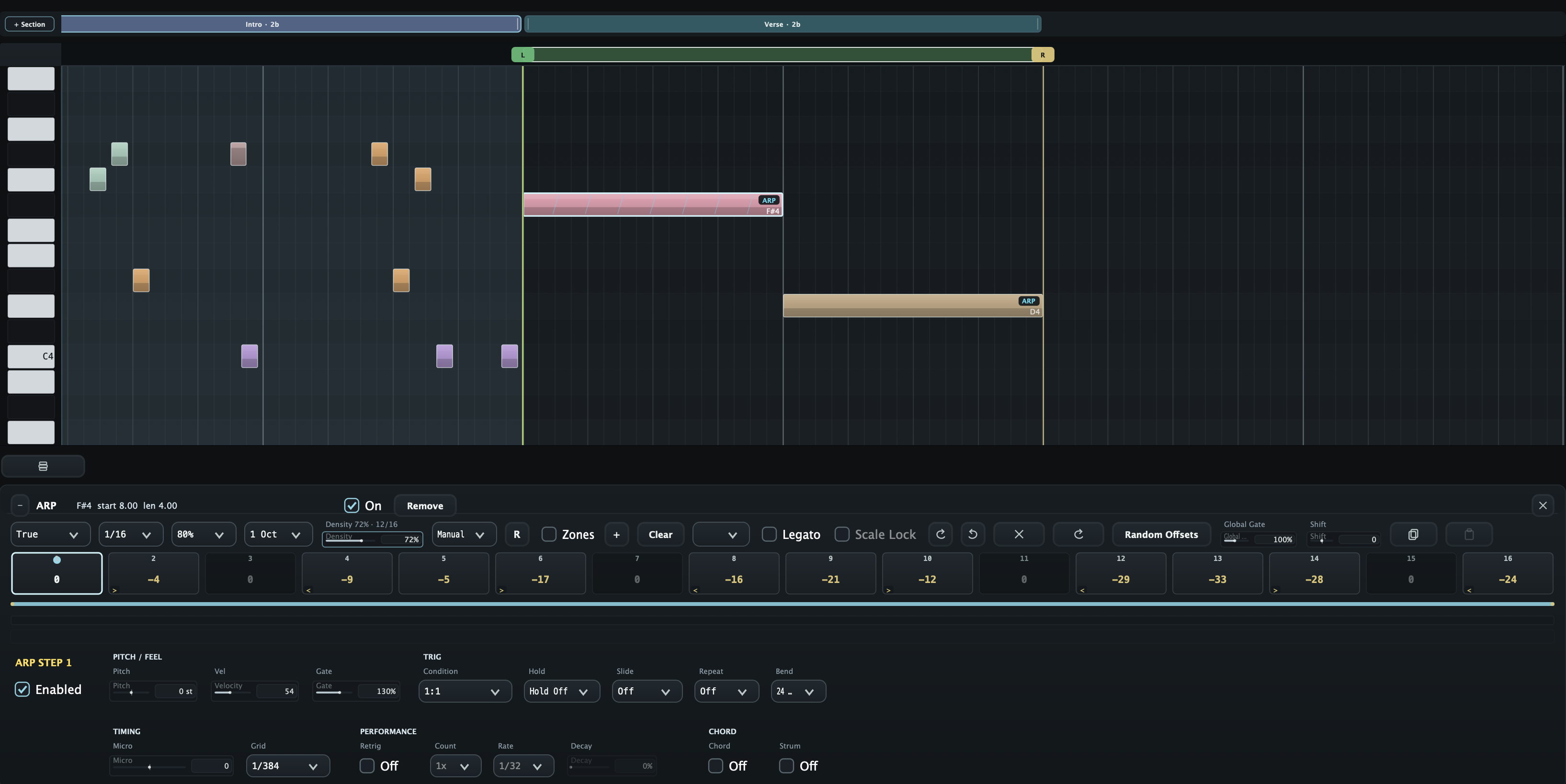Click the plus icon next to Zones

pos(616,534)
